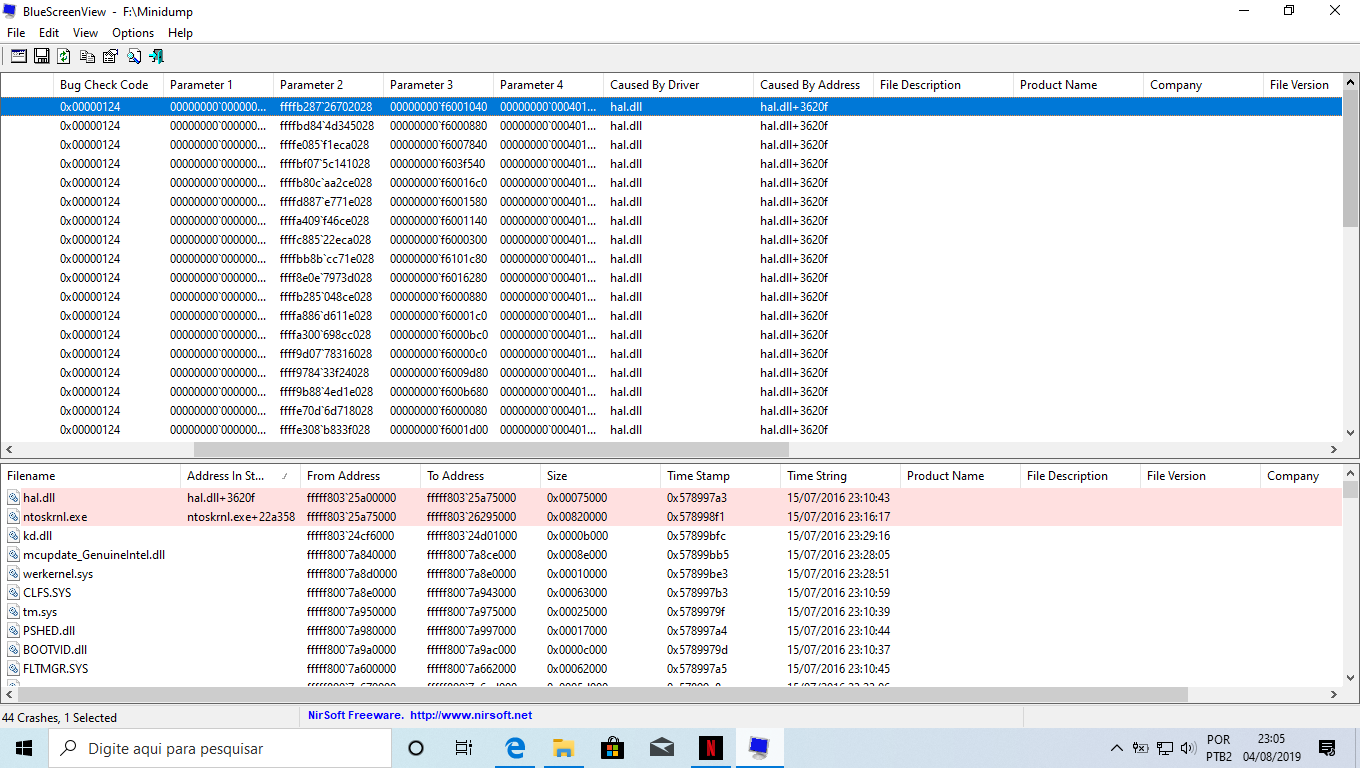Select the tm.sys row
This screenshot has width=1360, height=768.
coord(671,612)
